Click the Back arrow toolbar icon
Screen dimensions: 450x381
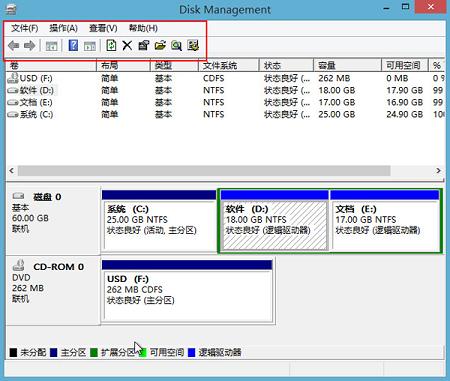(x=14, y=45)
